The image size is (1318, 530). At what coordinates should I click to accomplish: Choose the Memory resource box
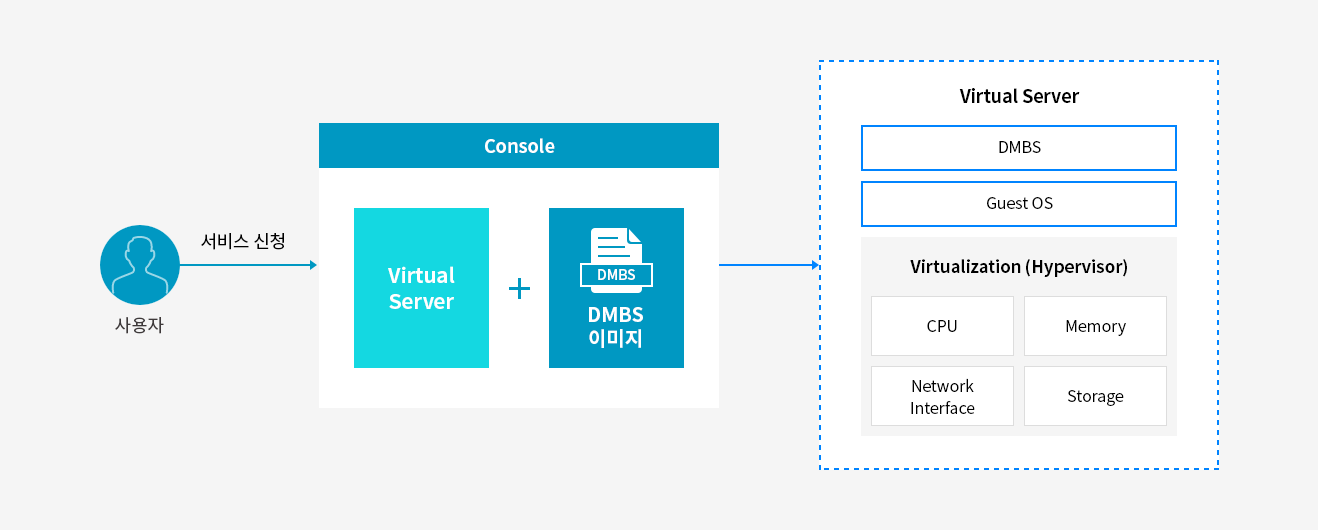pos(1095,326)
